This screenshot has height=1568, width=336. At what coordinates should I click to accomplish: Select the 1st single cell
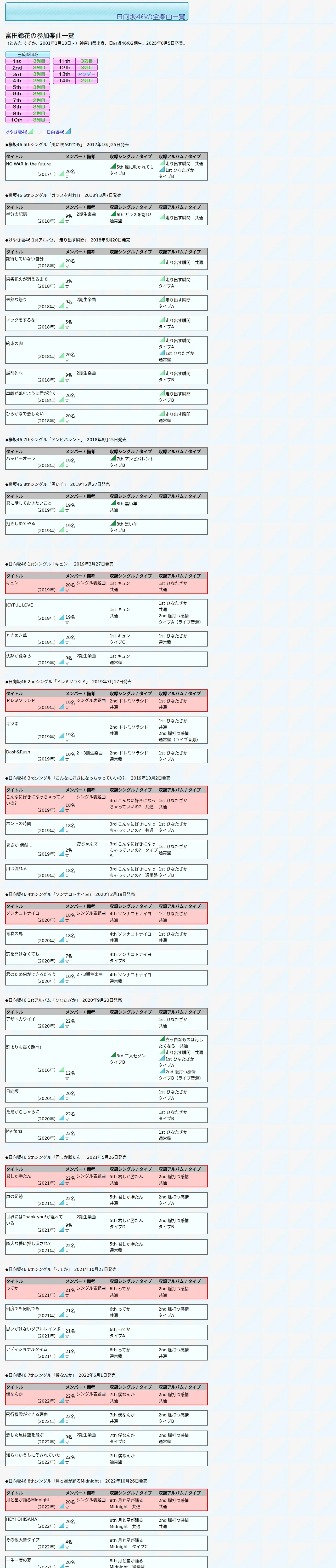tap(17, 61)
